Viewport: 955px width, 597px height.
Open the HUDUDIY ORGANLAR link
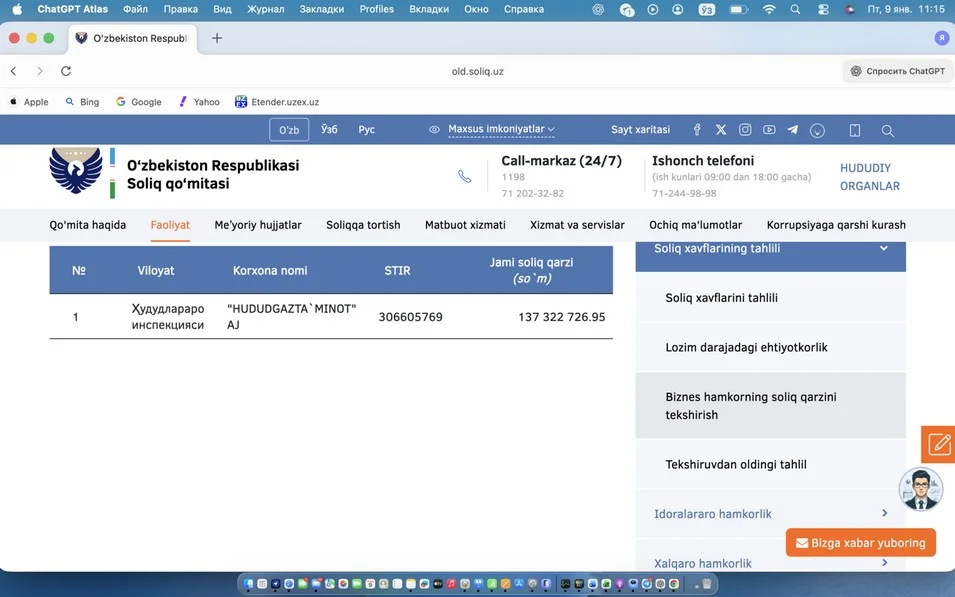(x=869, y=177)
